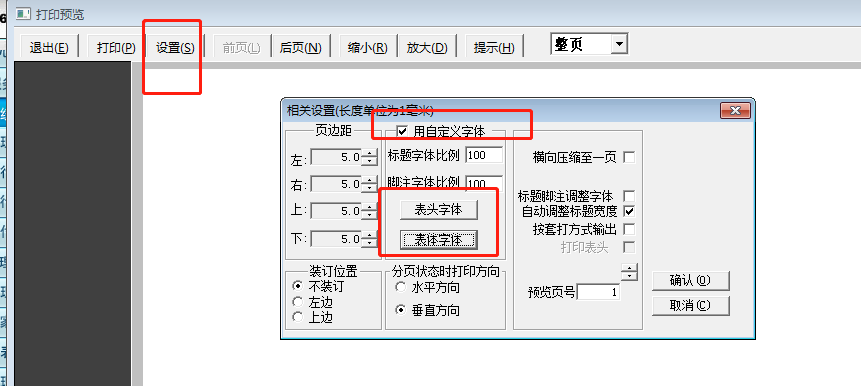Click the 退出(E) toolbar button
This screenshot has width=861, height=386.
point(49,47)
